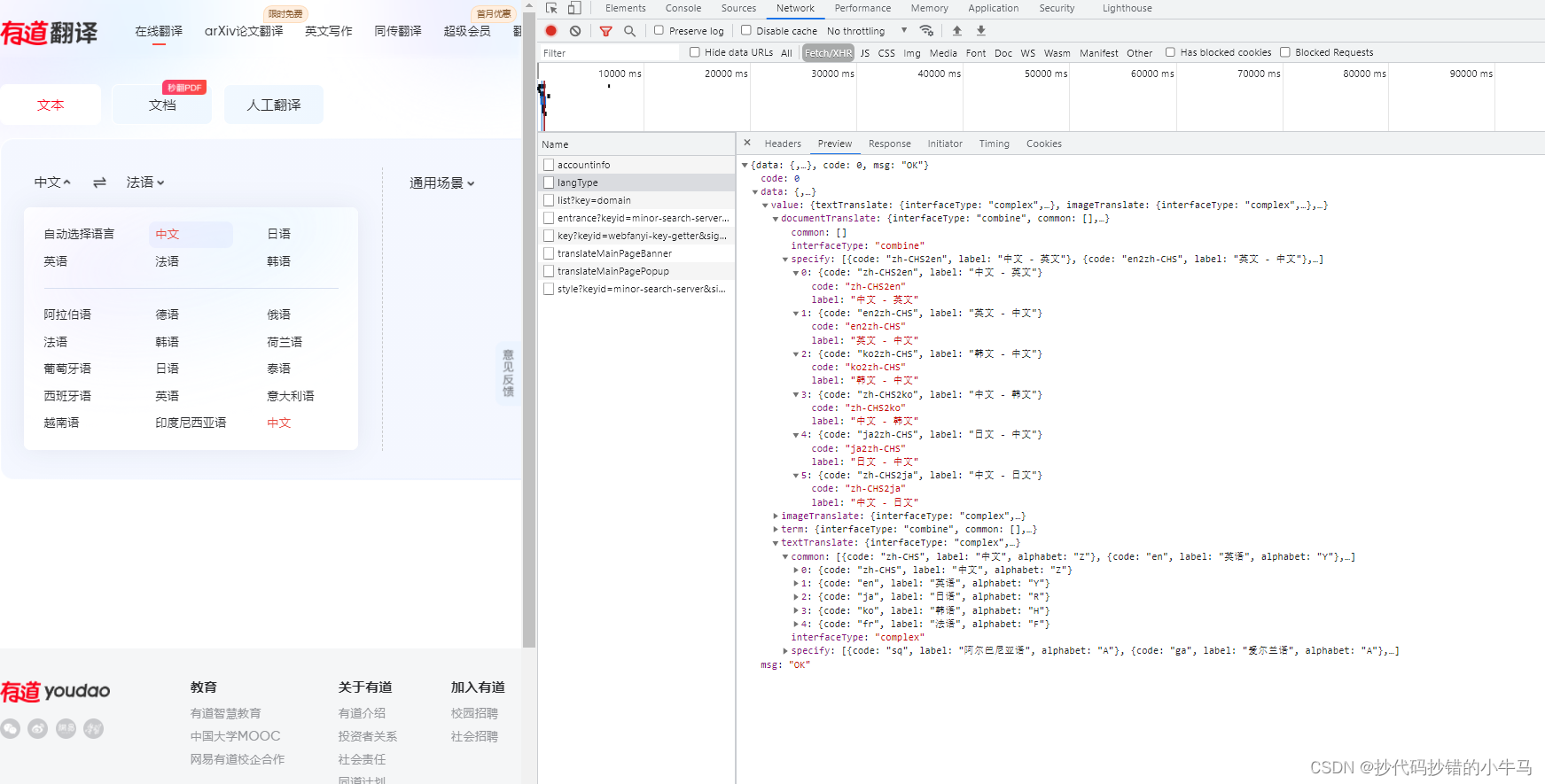This screenshot has height=784, width=1545.
Task: Close the request details pane
Action: click(x=747, y=143)
